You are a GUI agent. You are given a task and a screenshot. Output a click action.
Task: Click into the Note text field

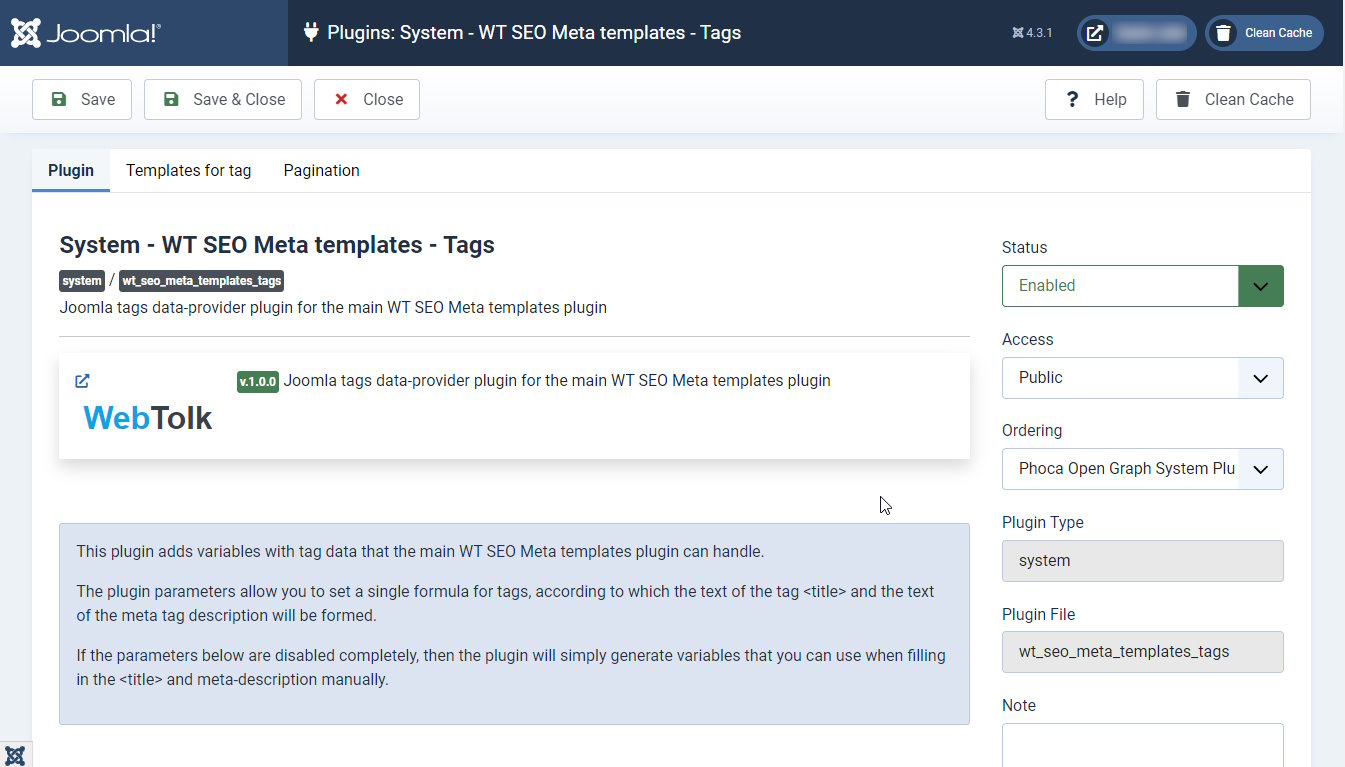(1142, 745)
